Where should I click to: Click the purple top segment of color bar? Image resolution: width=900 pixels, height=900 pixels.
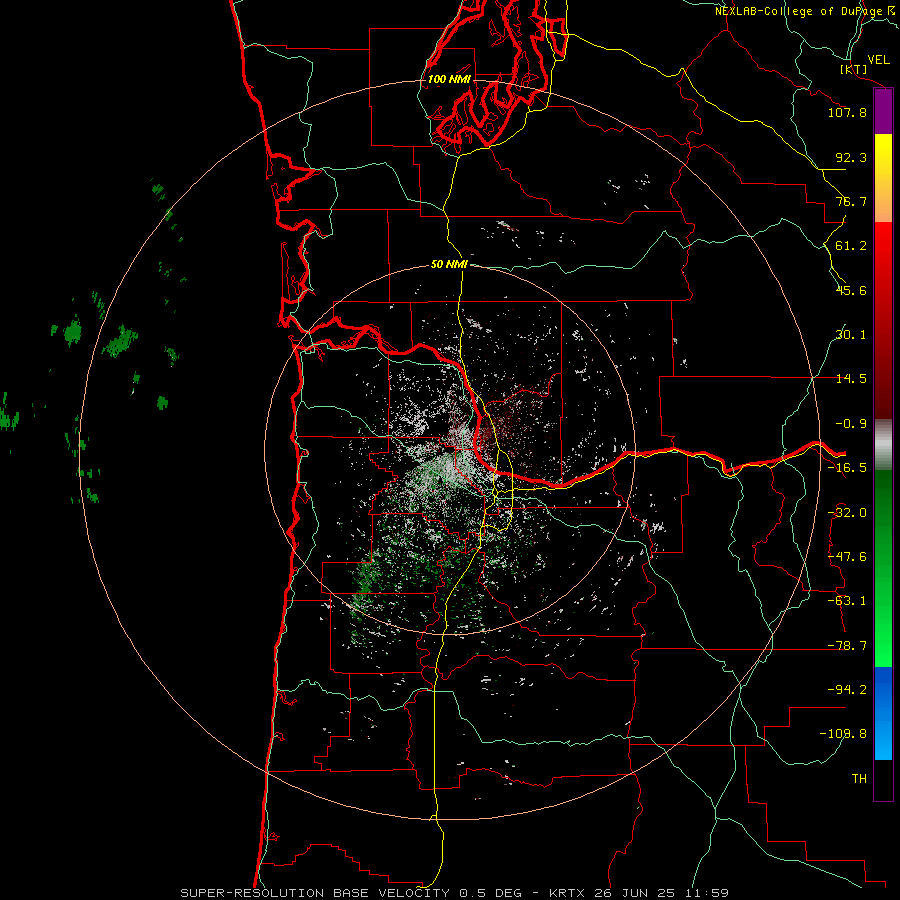(x=883, y=112)
